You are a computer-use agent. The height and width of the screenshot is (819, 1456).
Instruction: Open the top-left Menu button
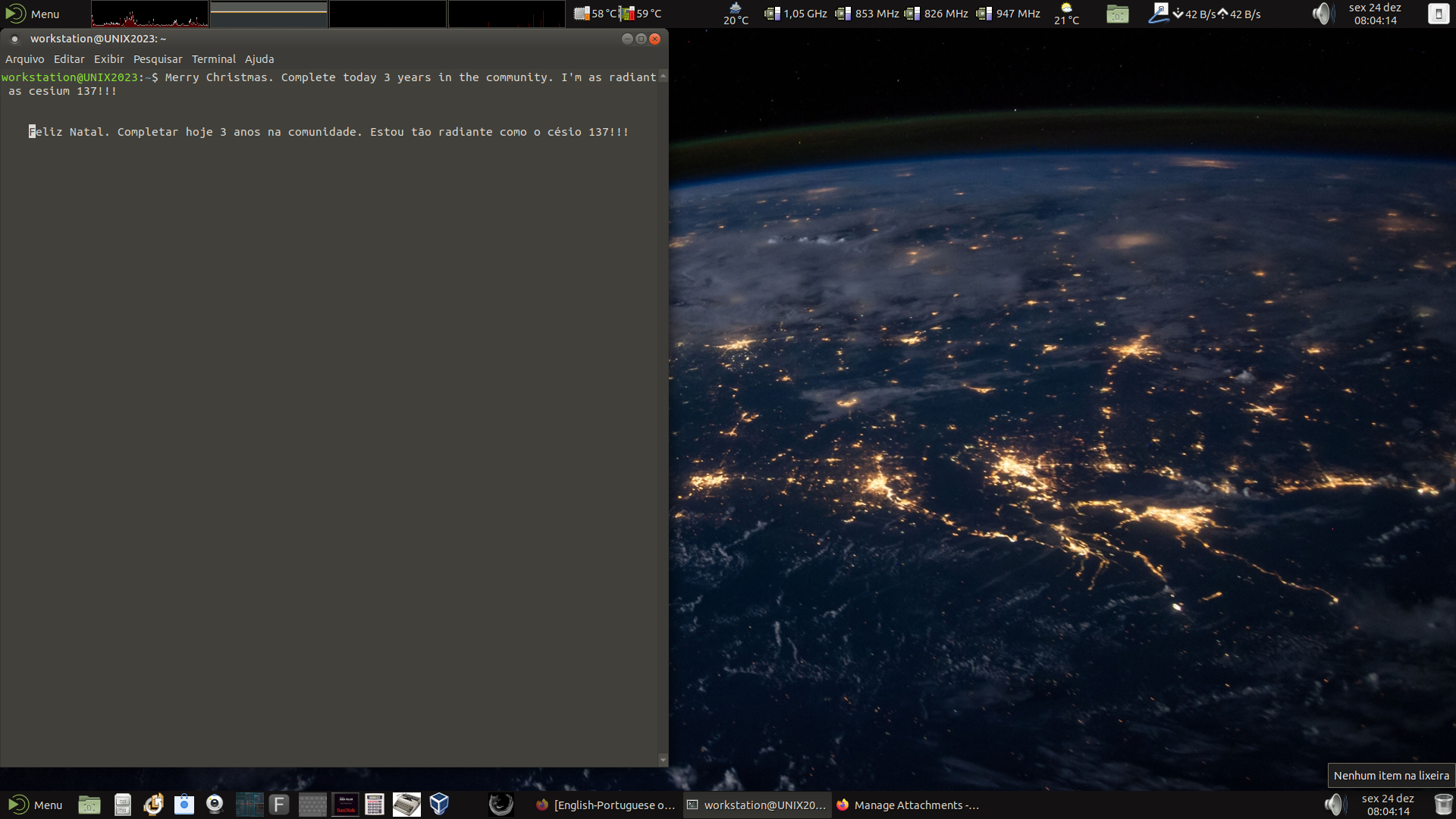[x=33, y=14]
